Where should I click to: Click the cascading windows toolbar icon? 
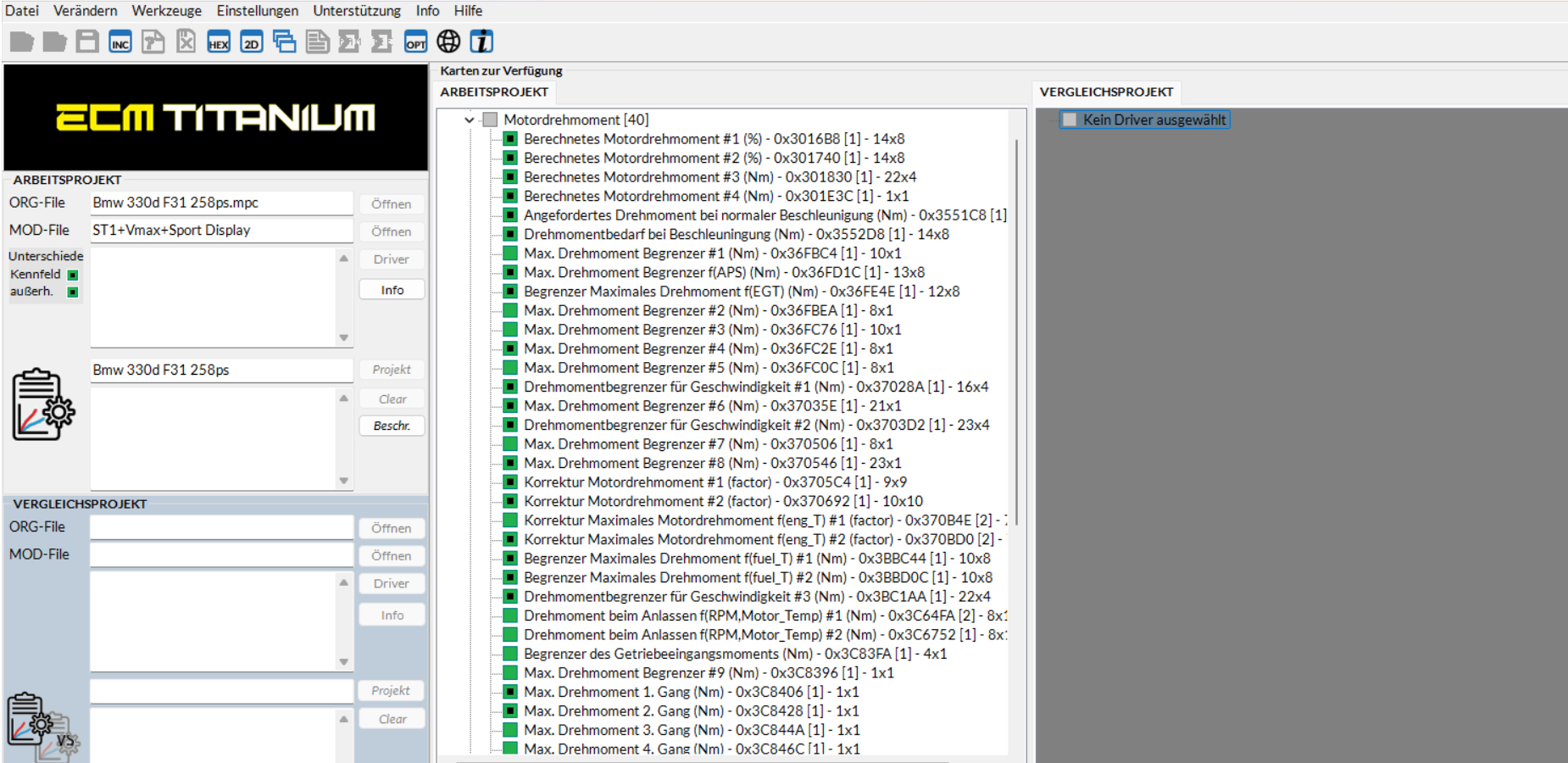[x=285, y=42]
